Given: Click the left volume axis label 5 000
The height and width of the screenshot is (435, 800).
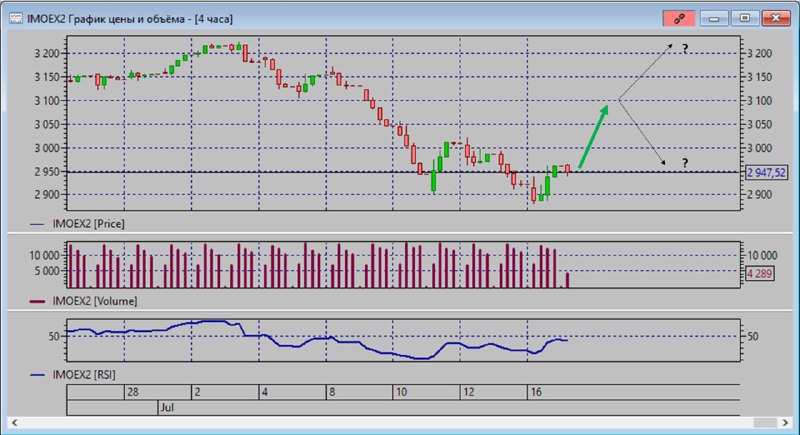Looking at the screenshot, I should tap(48, 271).
